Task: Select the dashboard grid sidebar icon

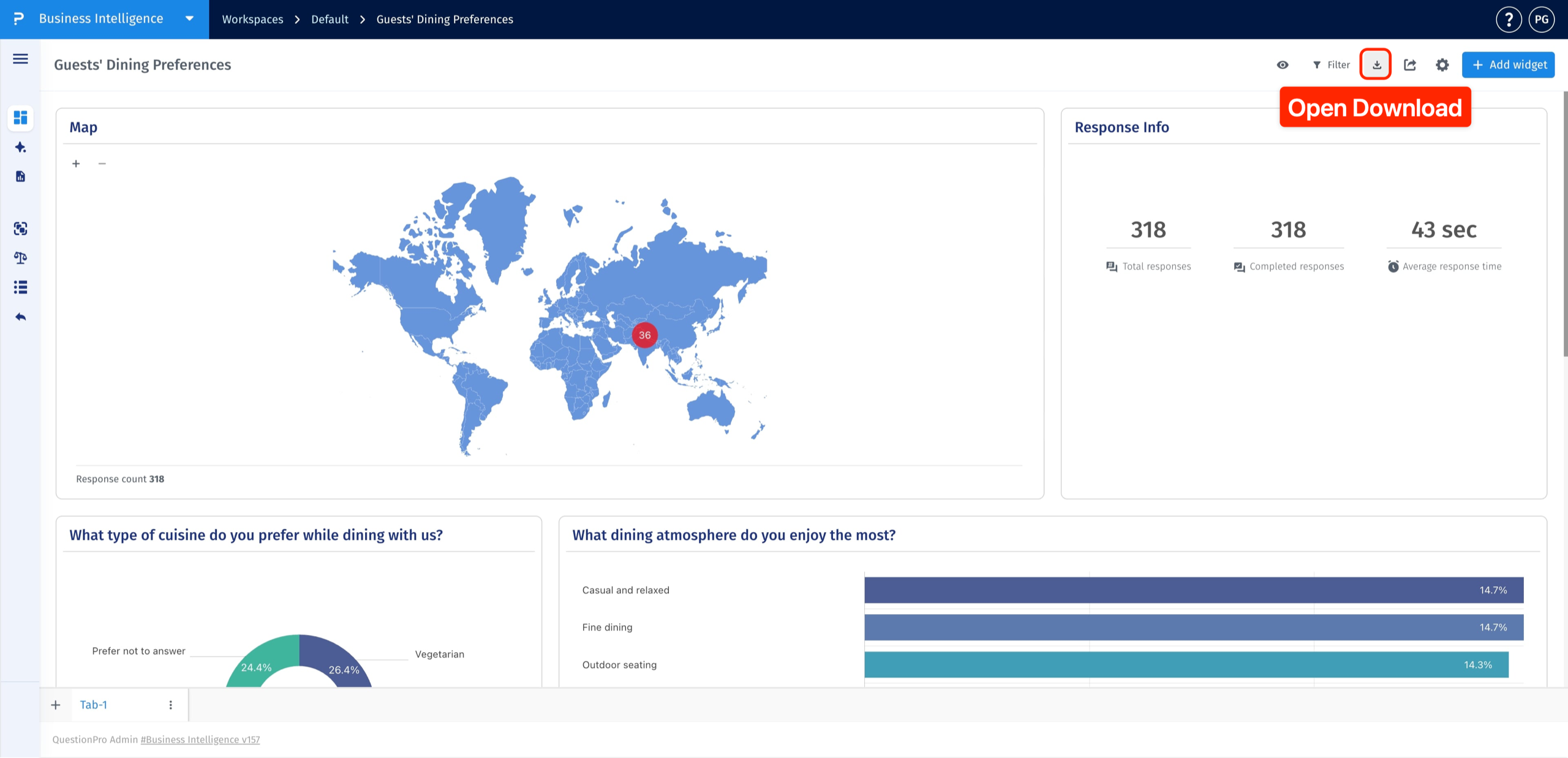Action: (x=20, y=118)
